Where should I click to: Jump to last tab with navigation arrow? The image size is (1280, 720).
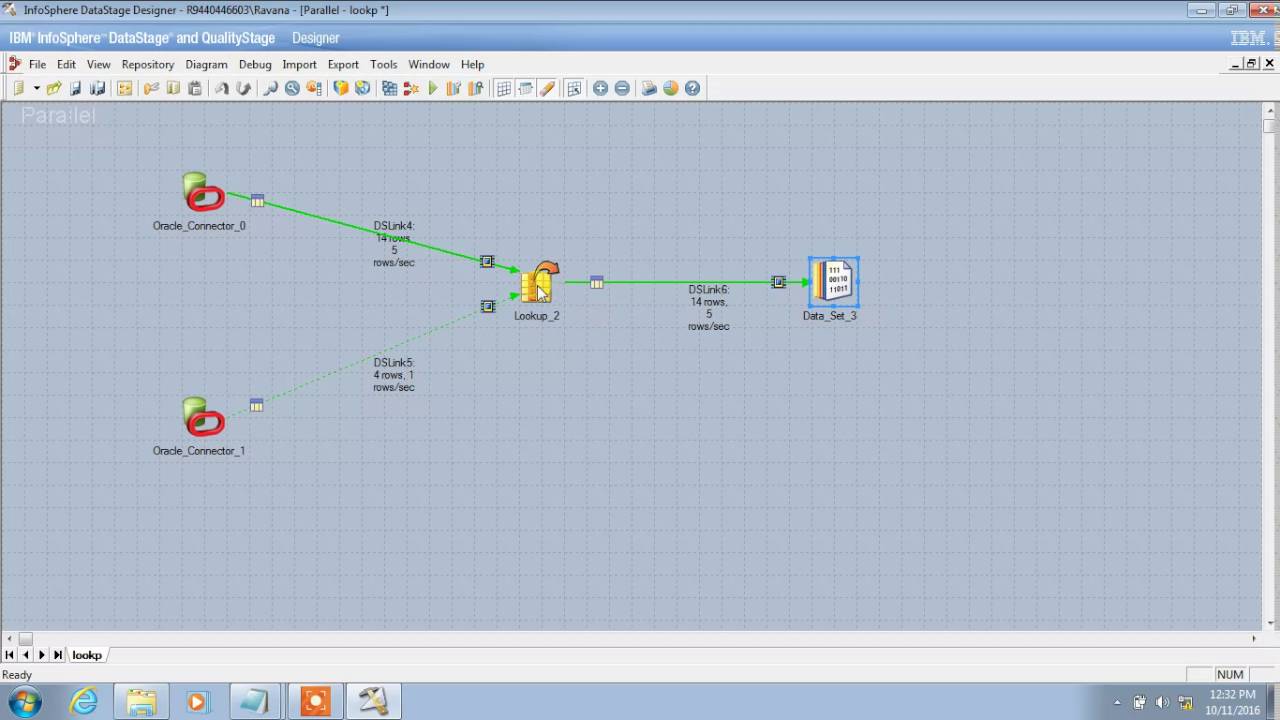[58, 655]
